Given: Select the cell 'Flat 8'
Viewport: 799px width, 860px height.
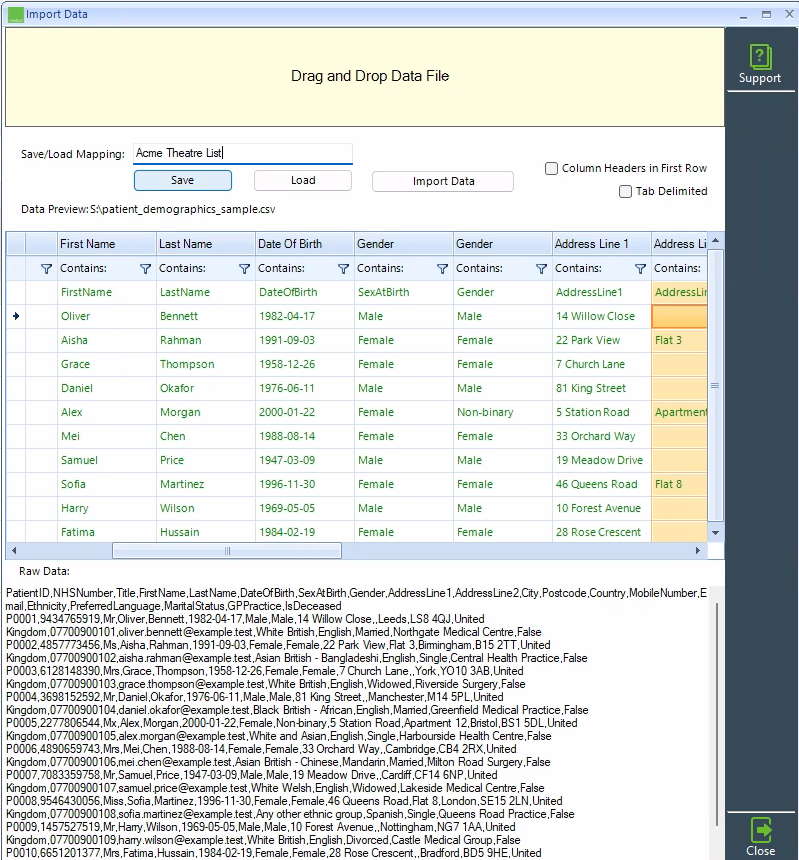Looking at the screenshot, I should point(679,484).
